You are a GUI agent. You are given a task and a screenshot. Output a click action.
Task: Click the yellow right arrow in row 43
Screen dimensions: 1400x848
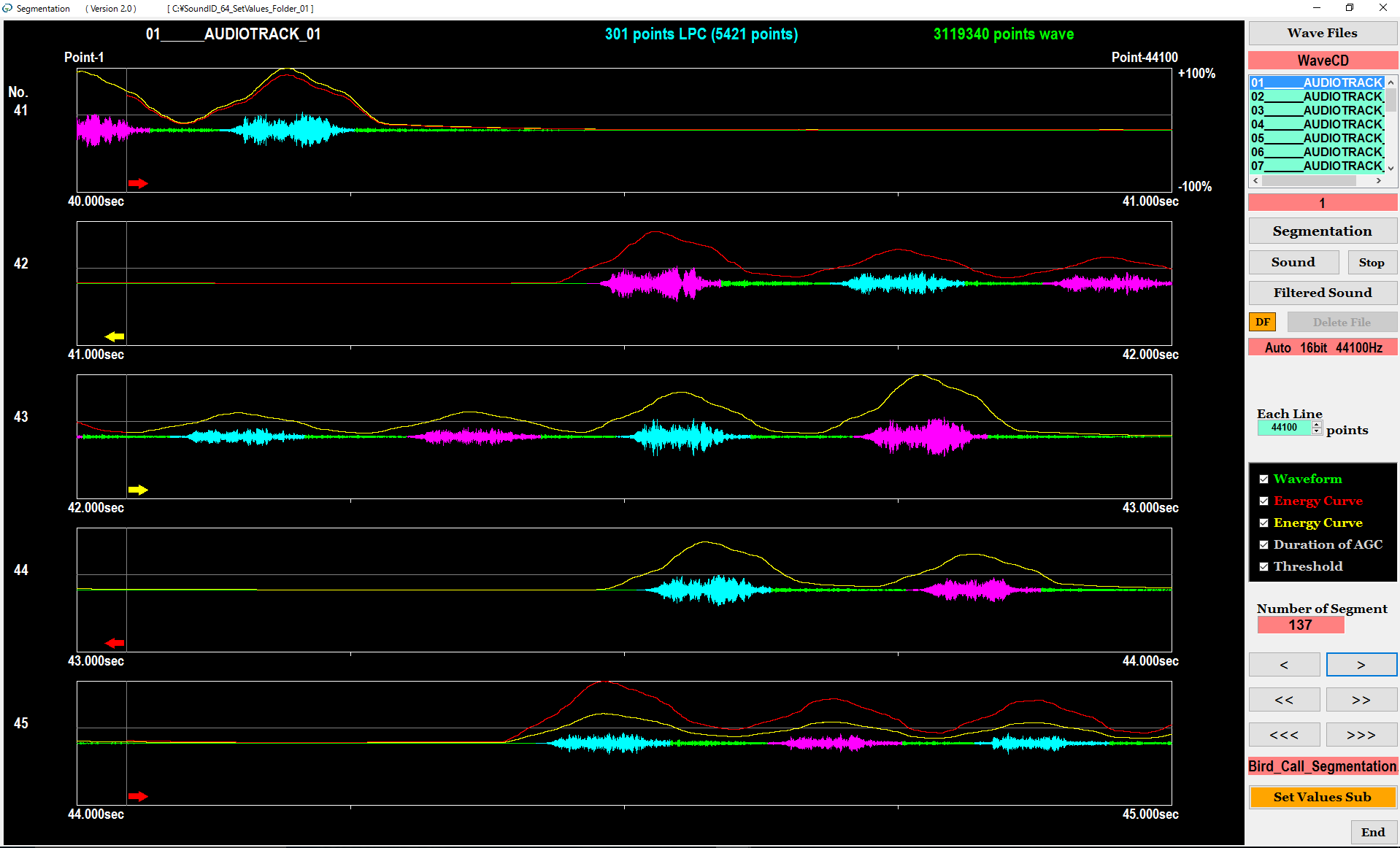point(137,490)
